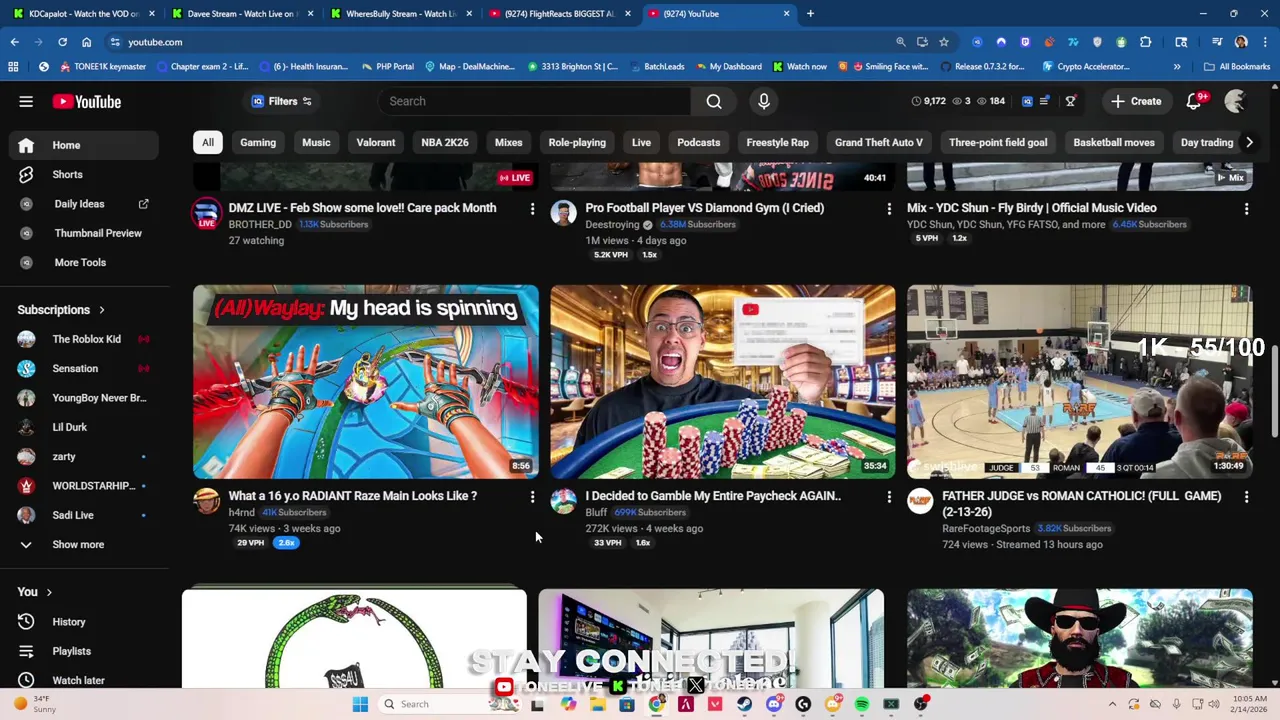The image size is (1280, 720).
Task: Select the NBA 2K26 chip
Action: click(445, 142)
